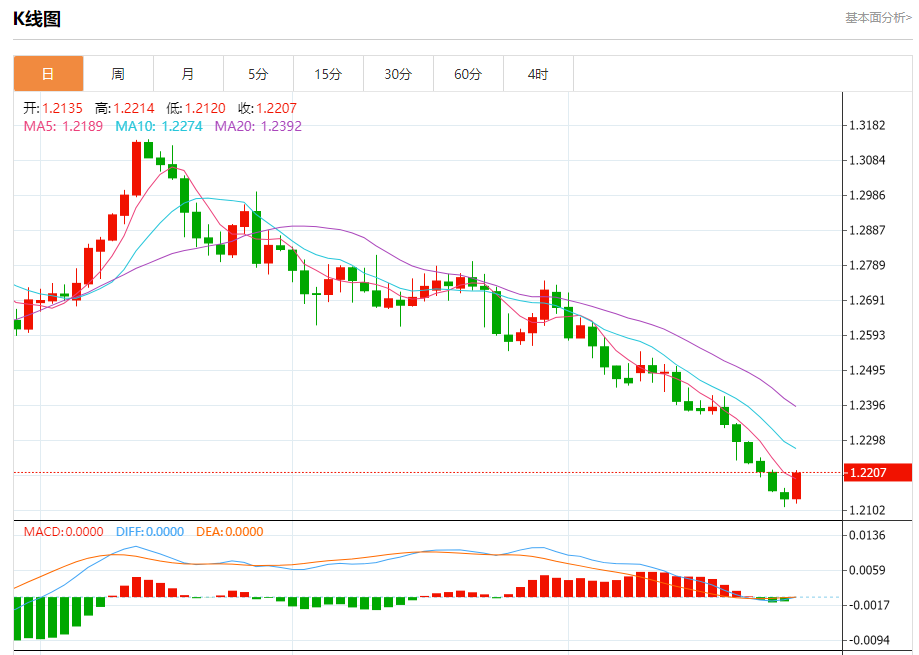This screenshot has width=919, height=655.
Task: Click the 1.2691 price axis label
Action: [867, 301]
